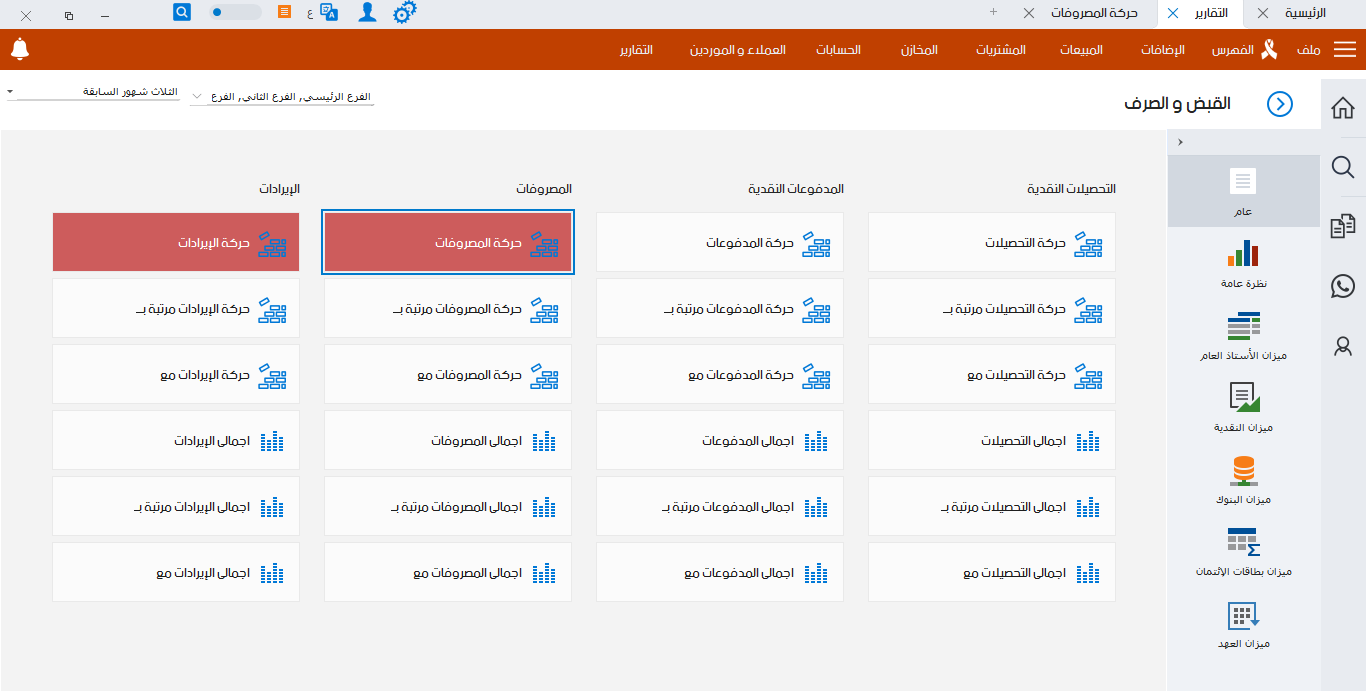Open the application settings gear

405,13
